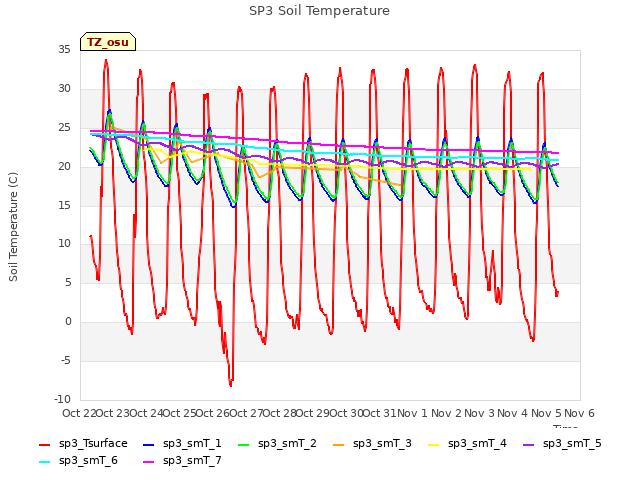Click the yellow sp3_smT_4 legend swatch
Image resolution: width=640 pixels, height=480 pixels.
pos(433,444)
